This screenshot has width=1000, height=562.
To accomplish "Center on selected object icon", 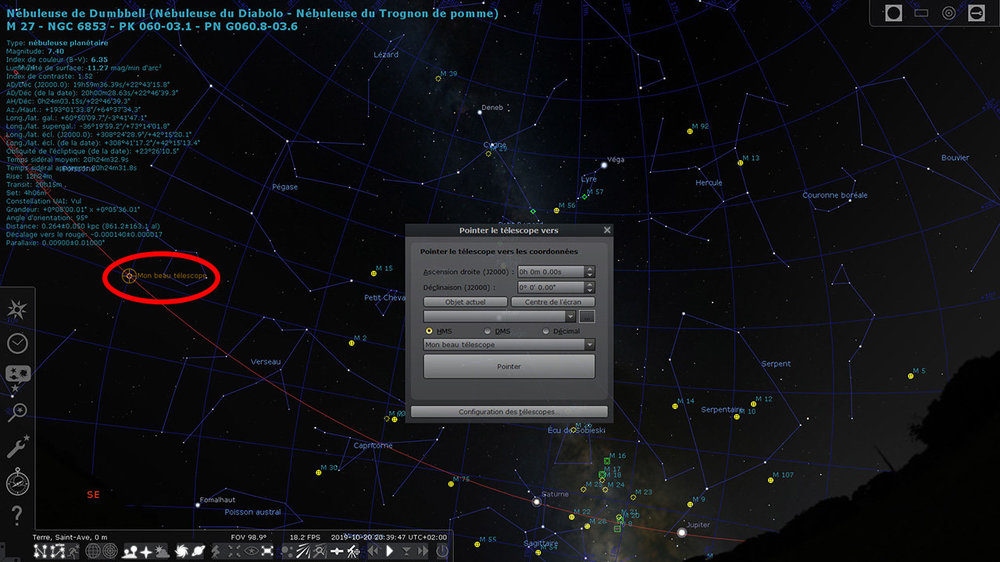I will click(233, 551).
